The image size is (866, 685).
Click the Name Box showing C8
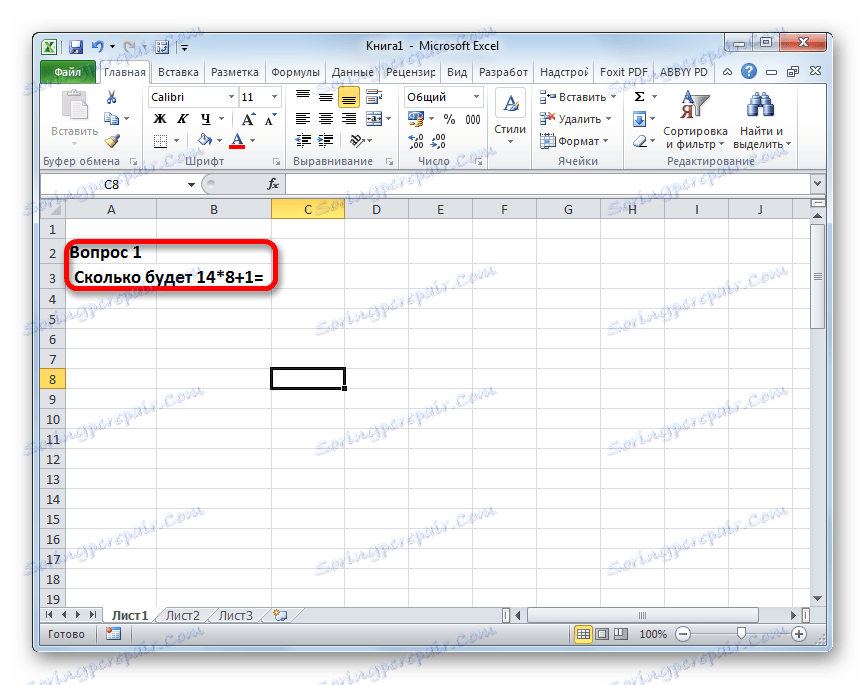(112, 185)
